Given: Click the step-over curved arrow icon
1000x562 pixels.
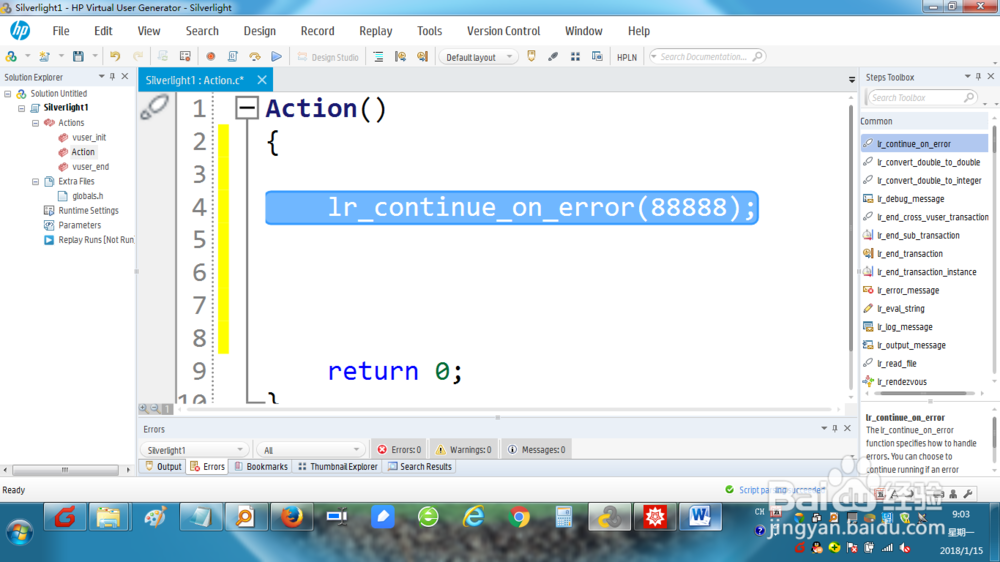Looking at the screenshot, I should pos(254,57).
